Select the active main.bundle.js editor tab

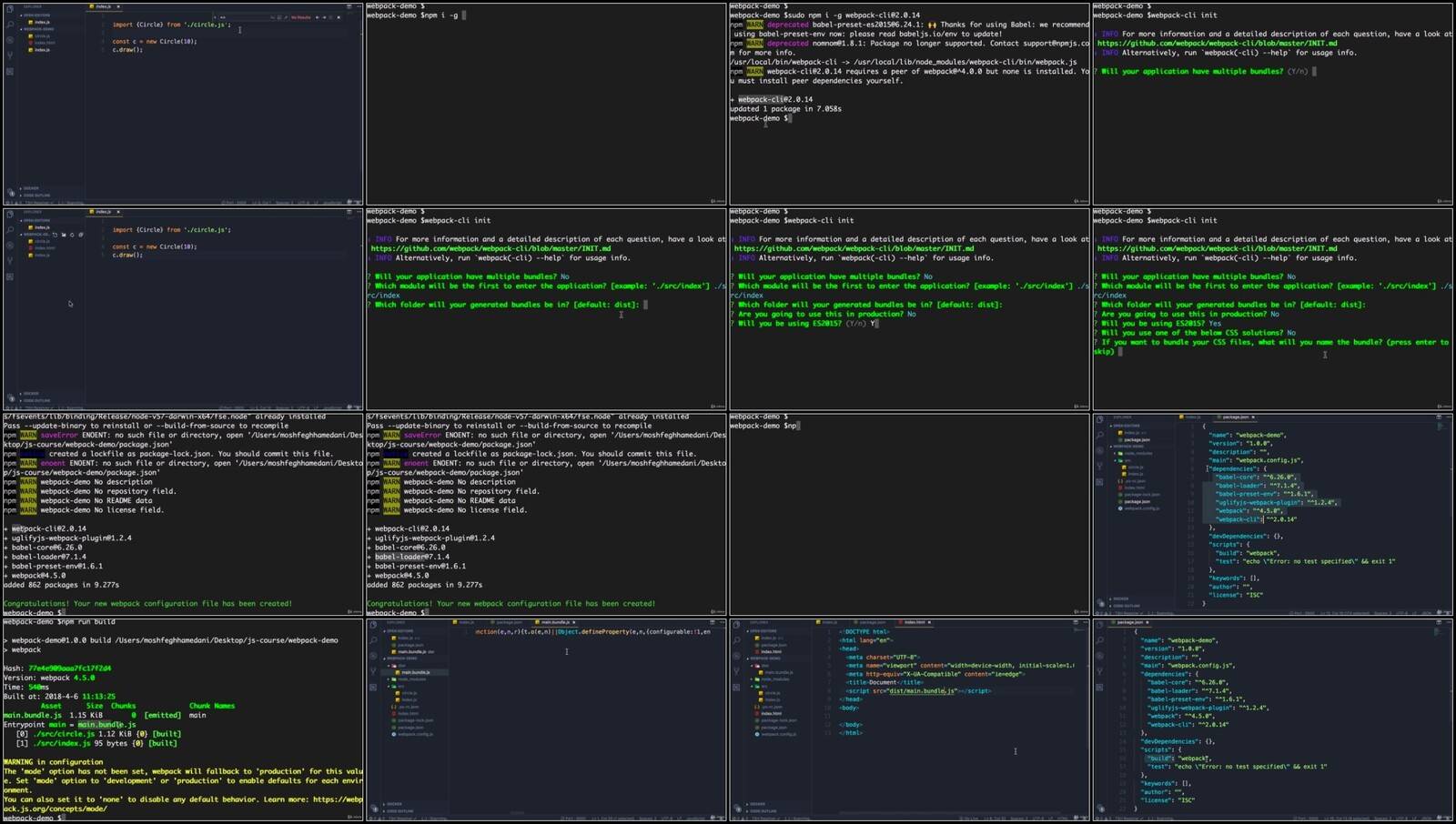pyautogui.click(x=554, y=622)
